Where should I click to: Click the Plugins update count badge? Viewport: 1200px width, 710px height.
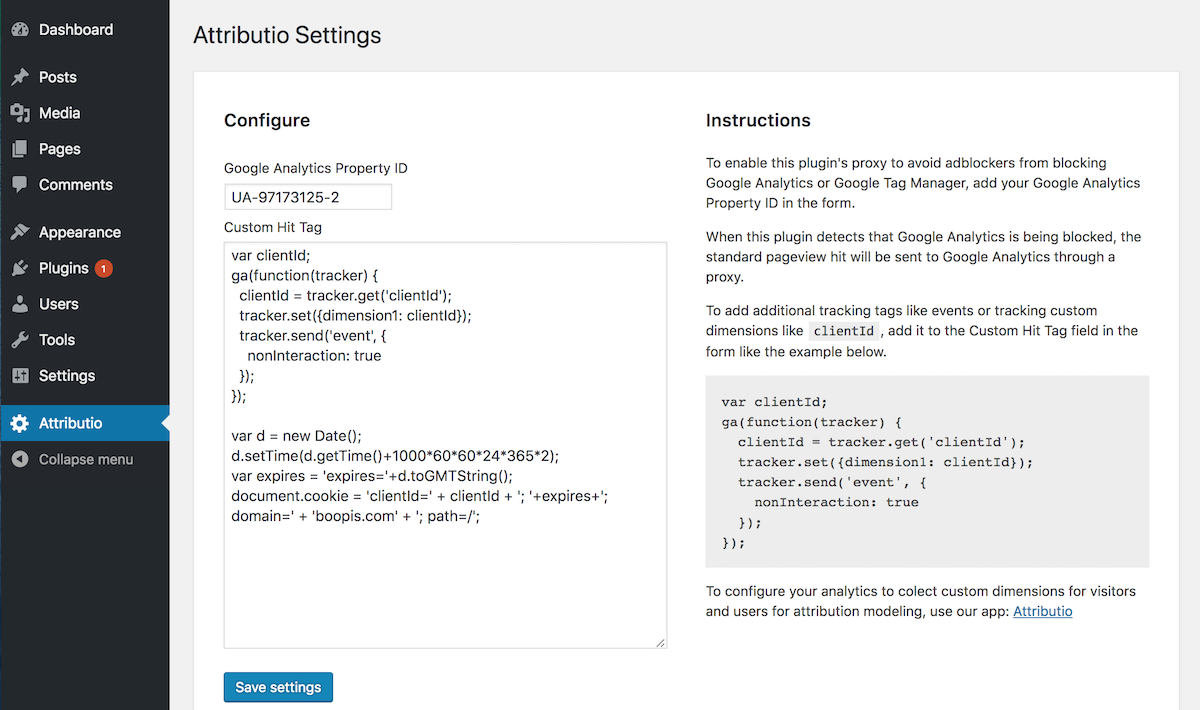104,269
